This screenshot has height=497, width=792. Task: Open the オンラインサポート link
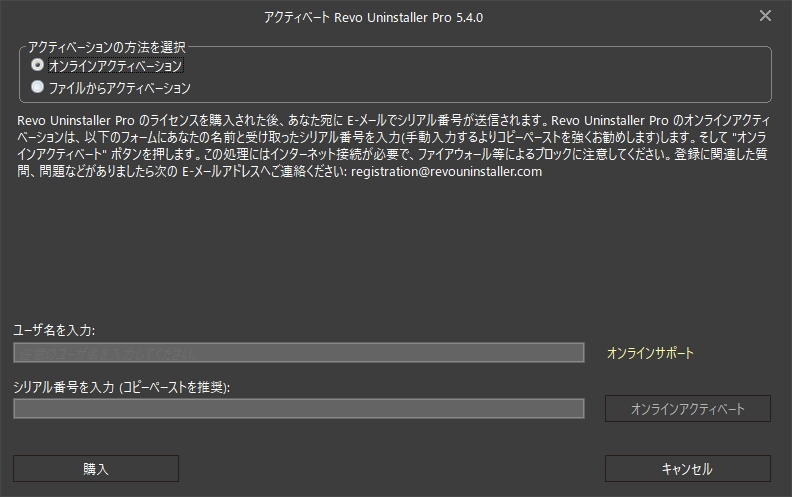click(650, 353)
